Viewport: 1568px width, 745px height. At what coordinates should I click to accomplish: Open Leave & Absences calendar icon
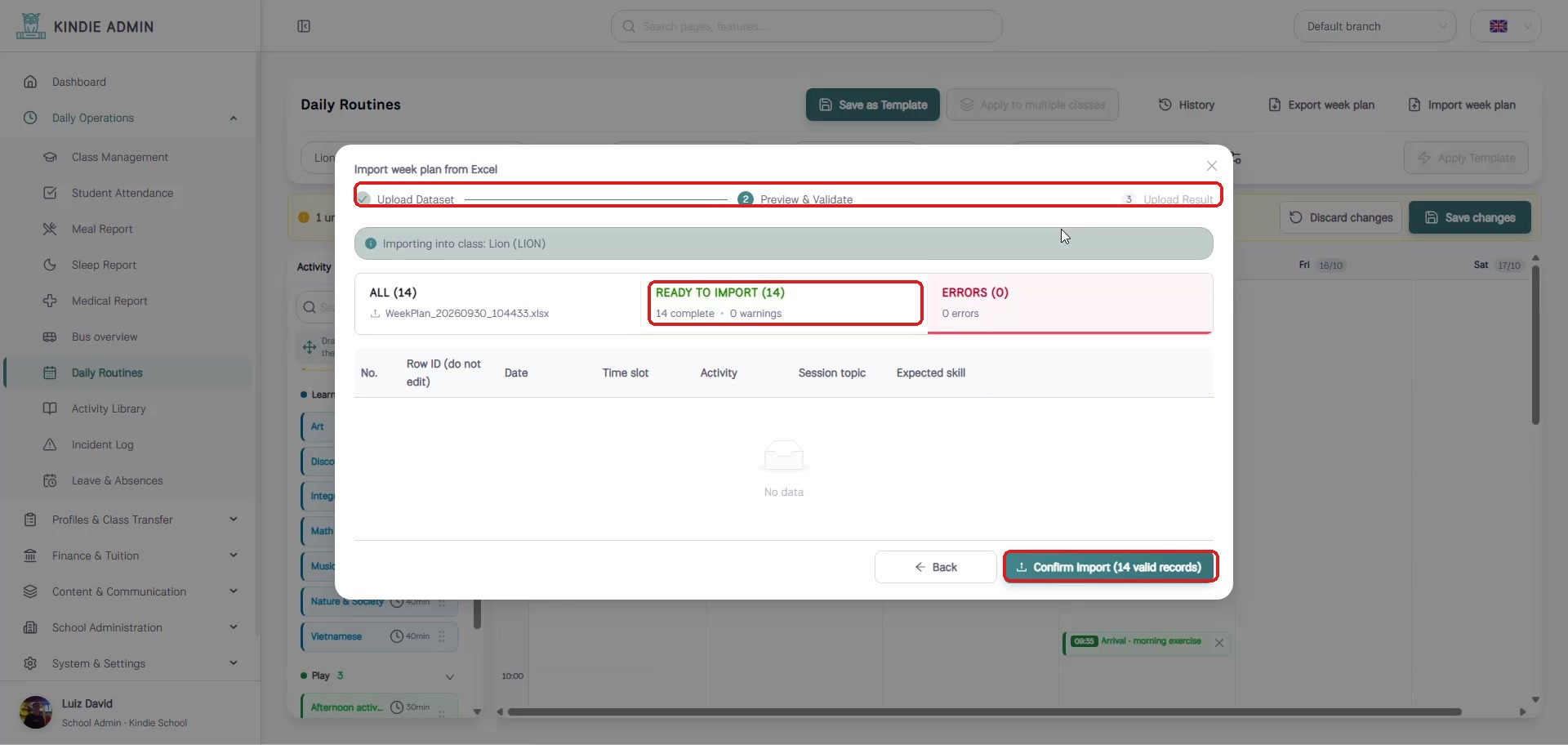tap(50, 480)
